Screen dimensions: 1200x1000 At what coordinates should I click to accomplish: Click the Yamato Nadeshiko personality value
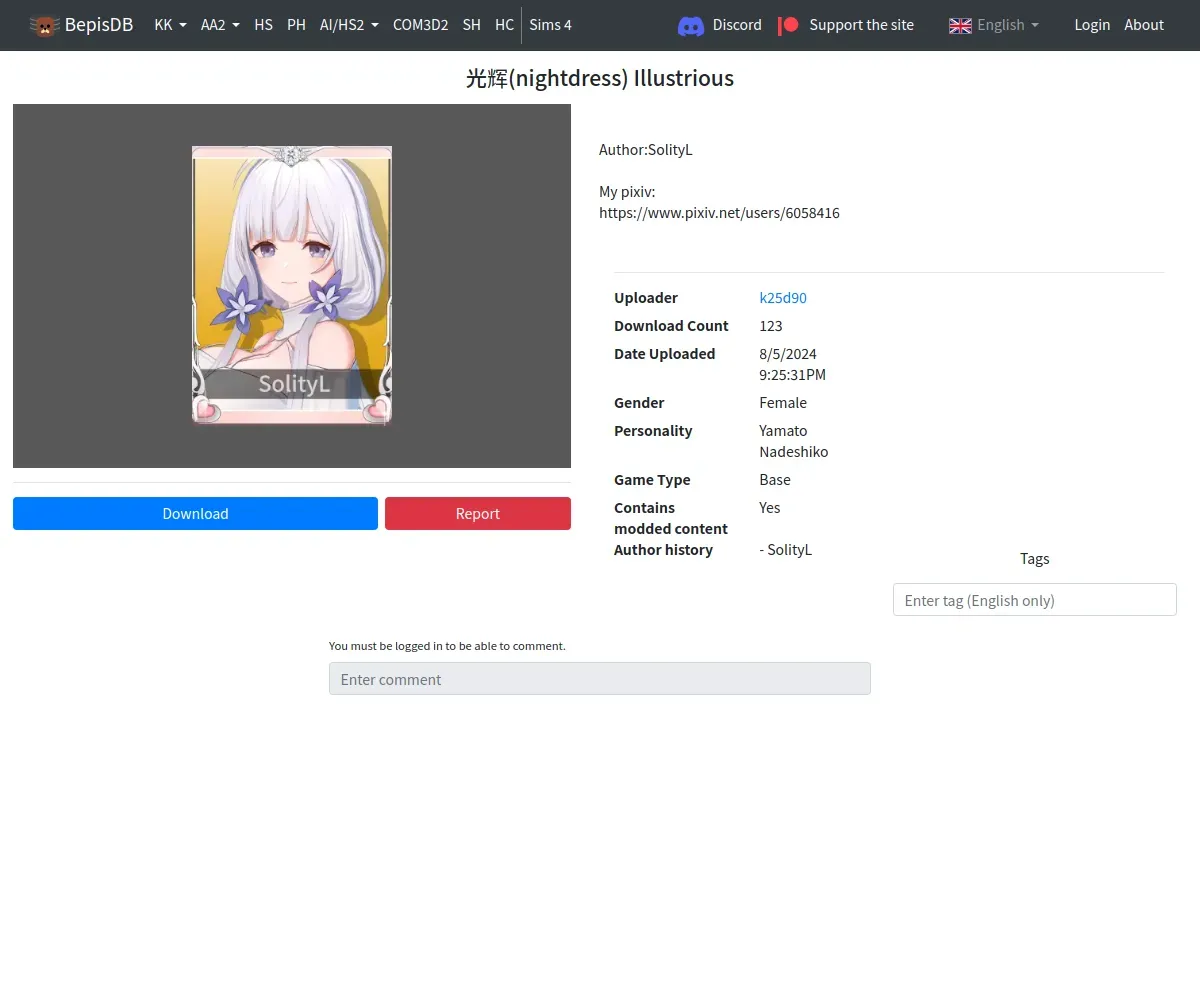794,441
